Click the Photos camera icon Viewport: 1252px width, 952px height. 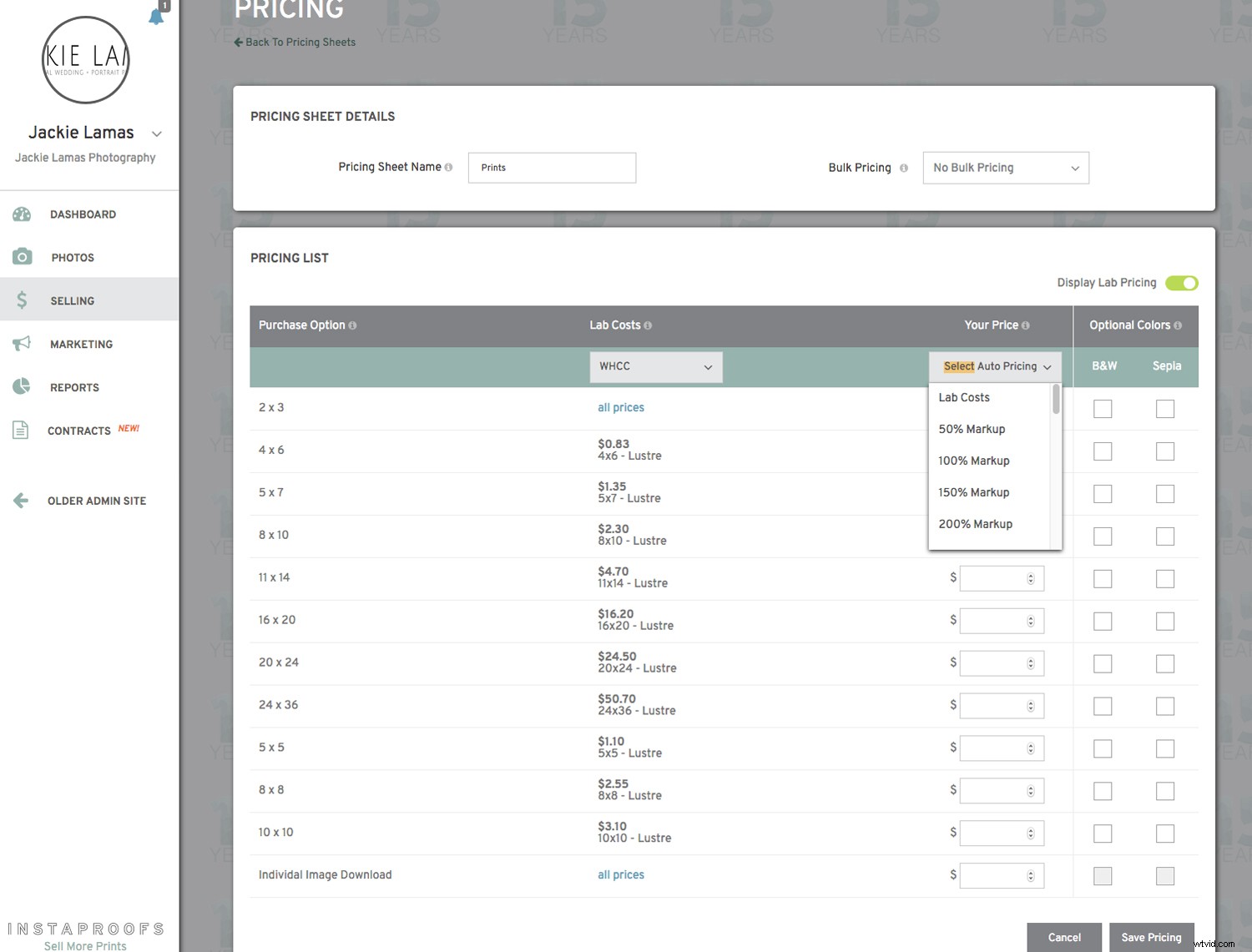coord(23,257)
